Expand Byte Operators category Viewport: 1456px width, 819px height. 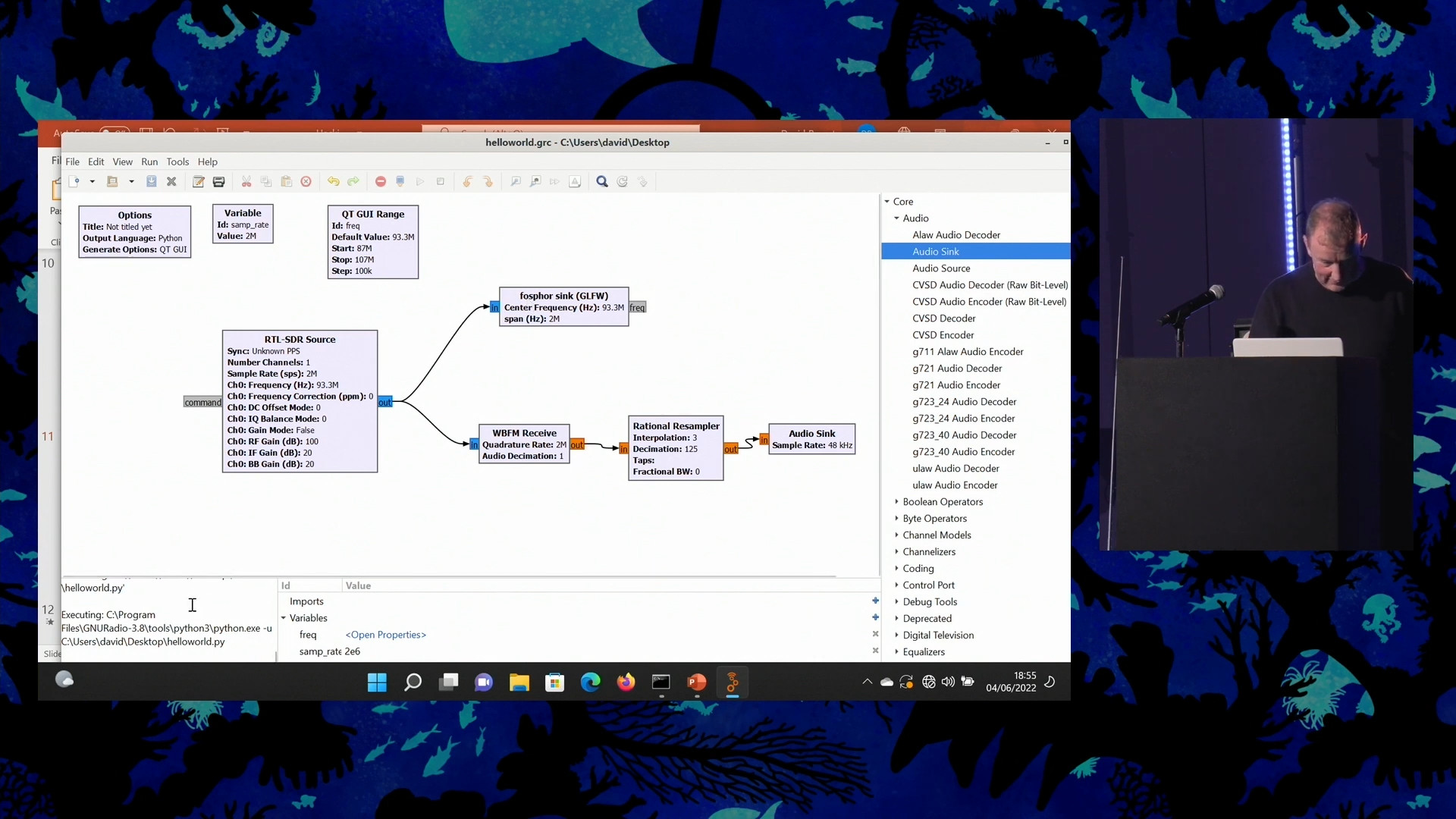pos(896,519)
